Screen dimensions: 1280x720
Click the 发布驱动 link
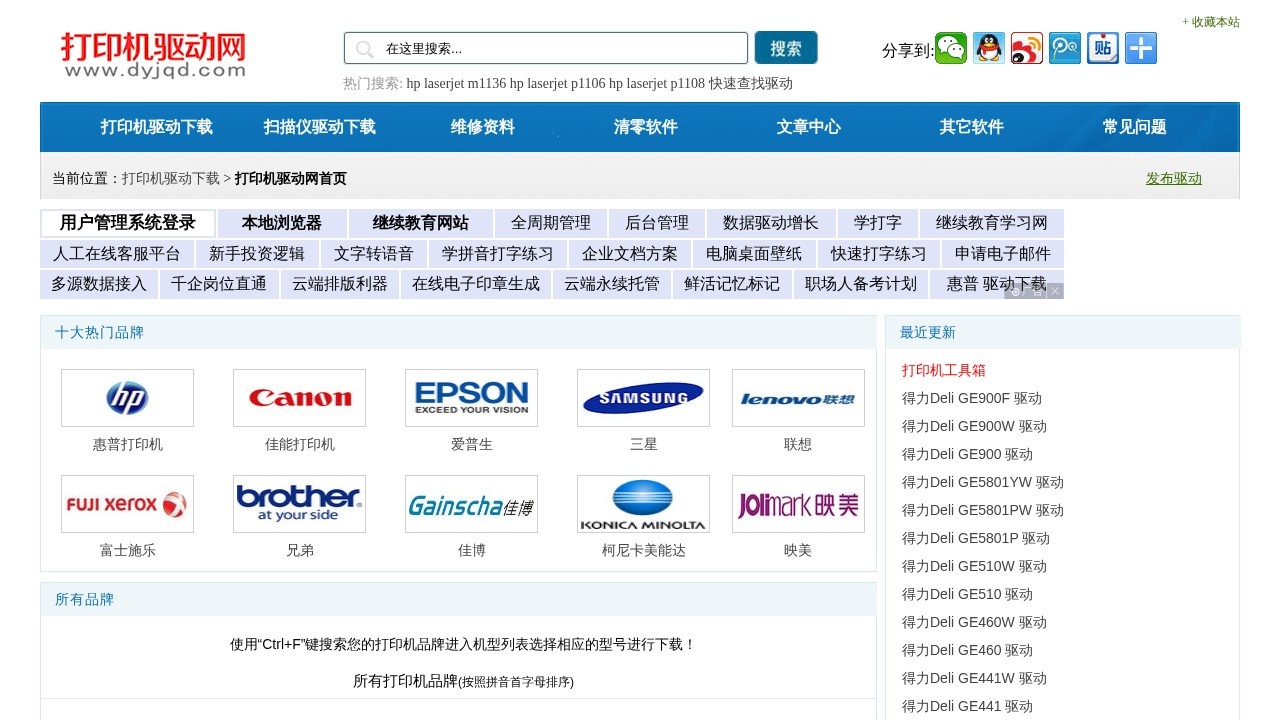pyautogui.click(x=1173, y=178)
